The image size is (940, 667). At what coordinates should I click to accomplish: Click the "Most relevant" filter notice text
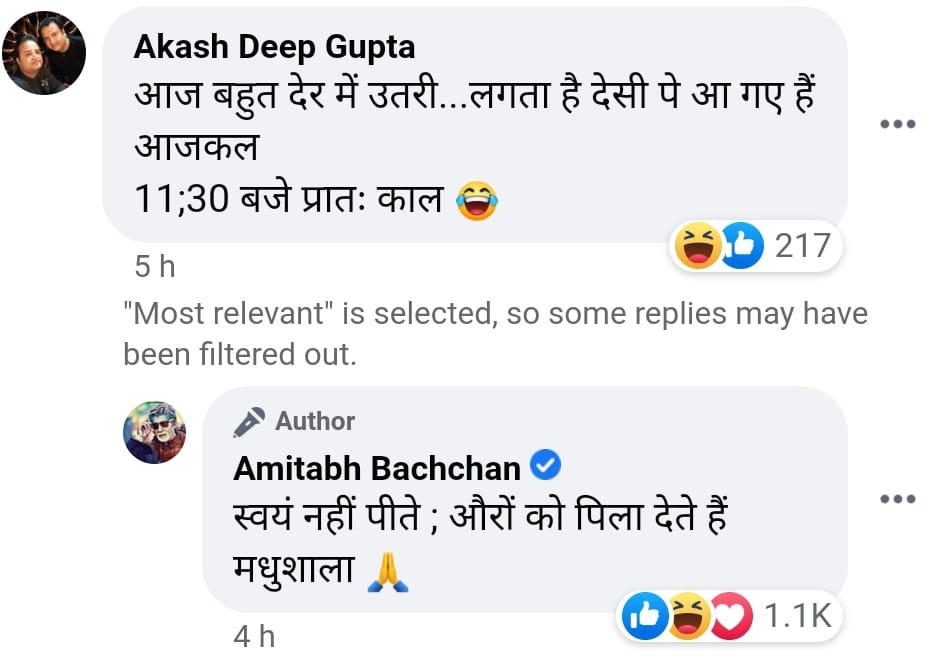point(495,333)
